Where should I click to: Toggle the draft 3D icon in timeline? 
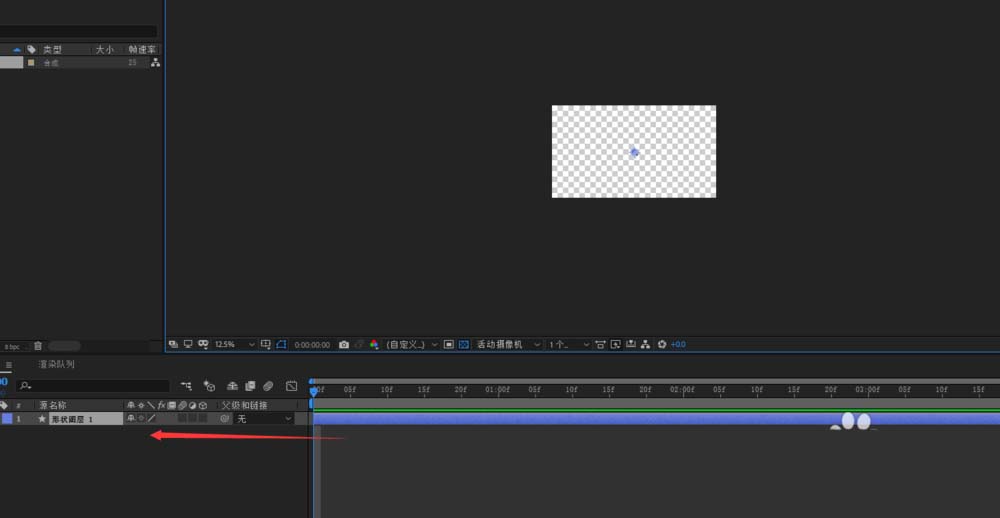(x=209, y=386)
